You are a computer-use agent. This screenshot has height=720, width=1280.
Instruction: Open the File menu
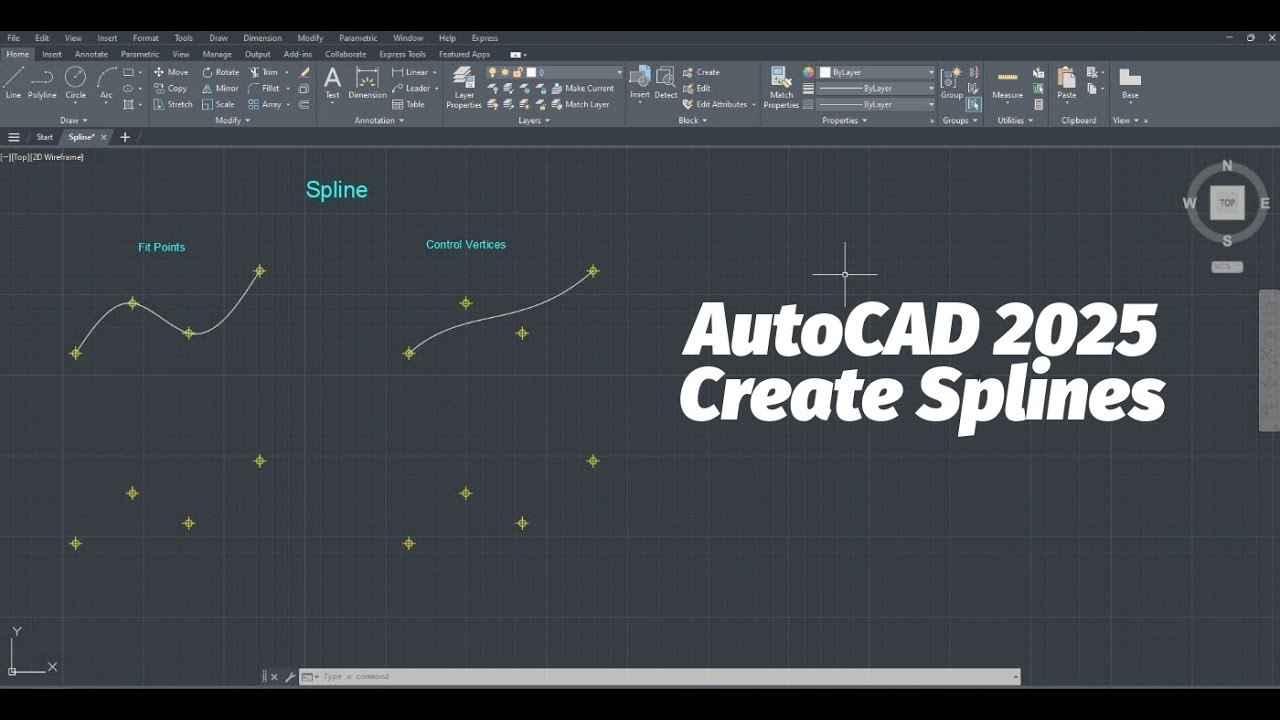coord(13,38)
